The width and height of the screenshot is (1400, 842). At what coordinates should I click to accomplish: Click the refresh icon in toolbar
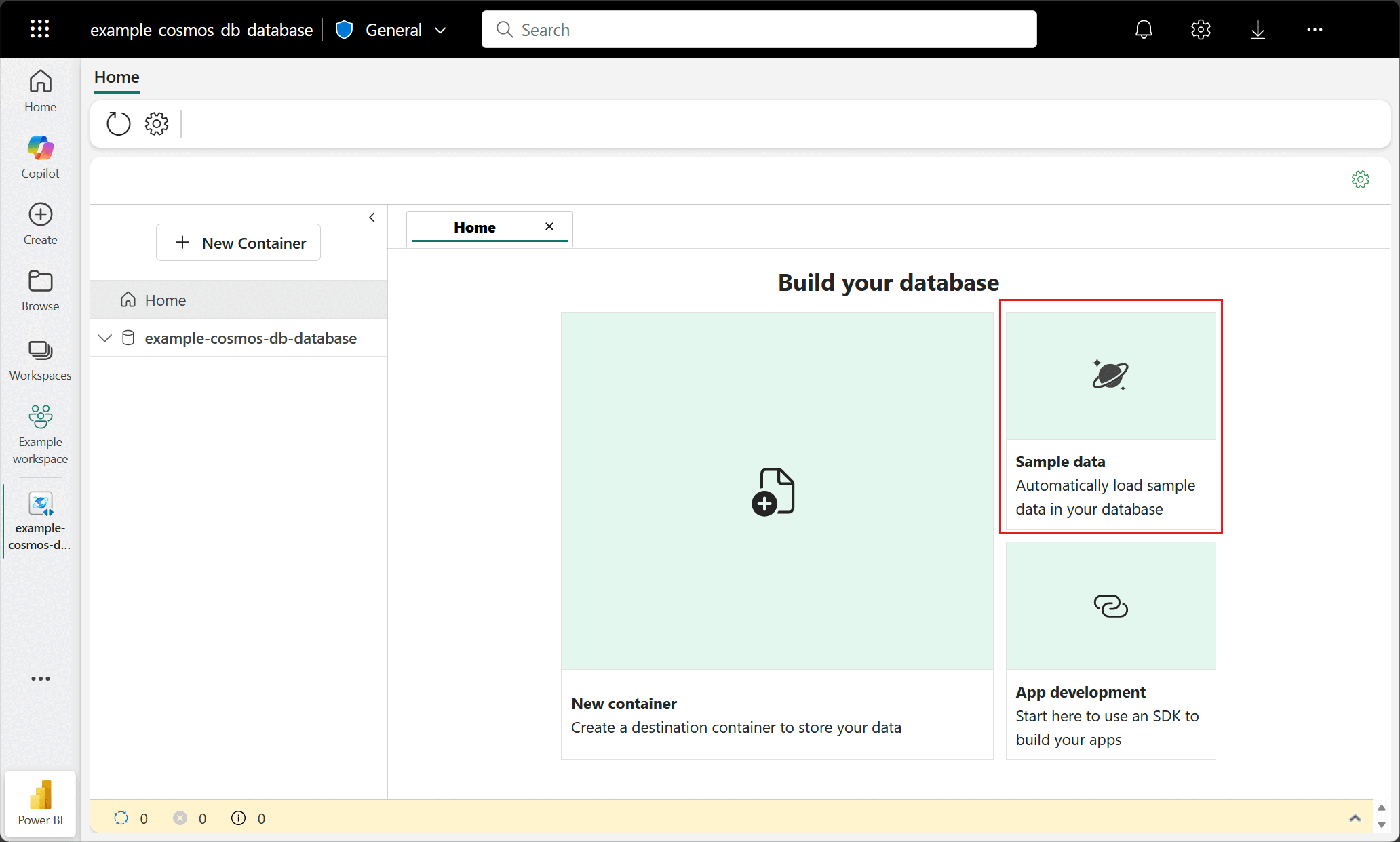click(119, 123)
